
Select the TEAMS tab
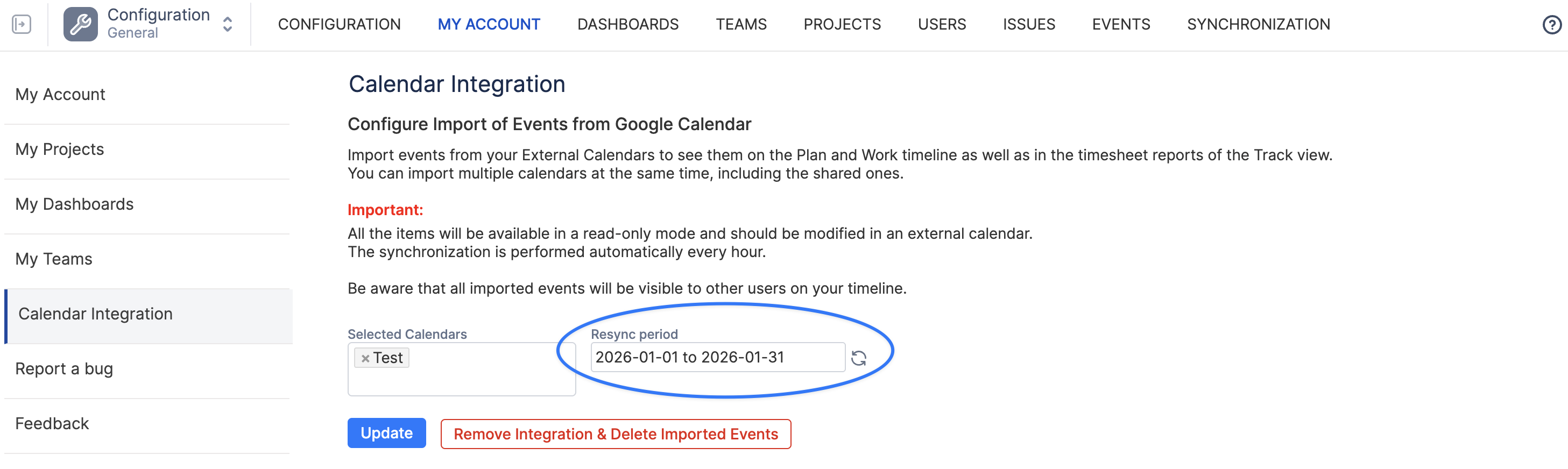pos(741,24)
